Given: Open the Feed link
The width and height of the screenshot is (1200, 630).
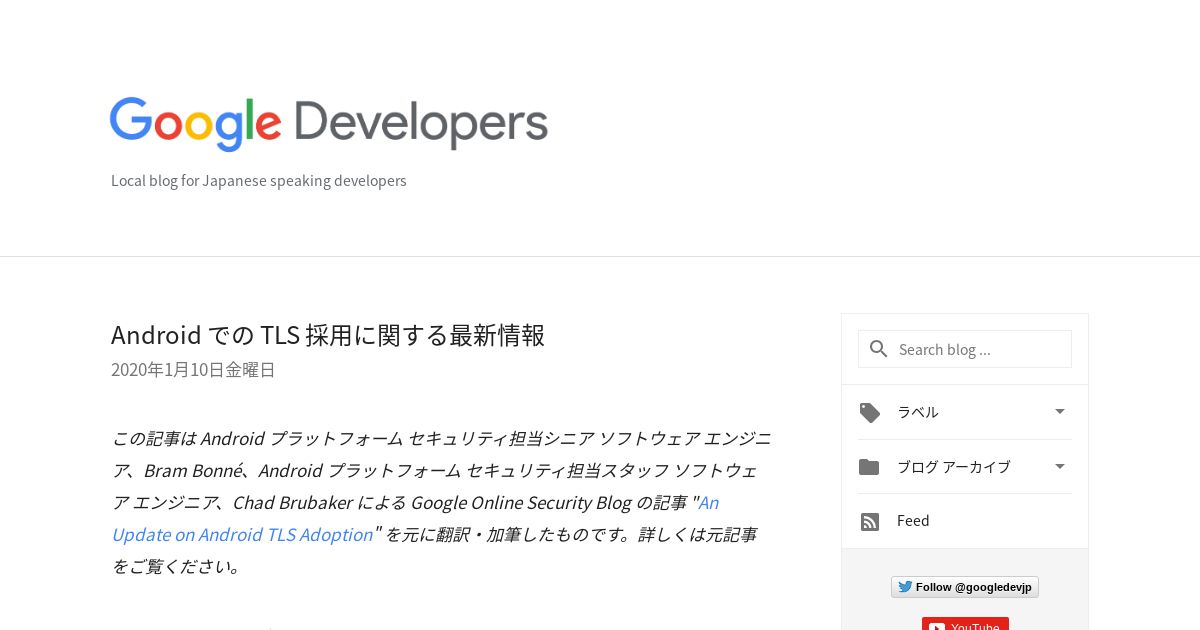Looking at the screenshot, I should (913, 521).
